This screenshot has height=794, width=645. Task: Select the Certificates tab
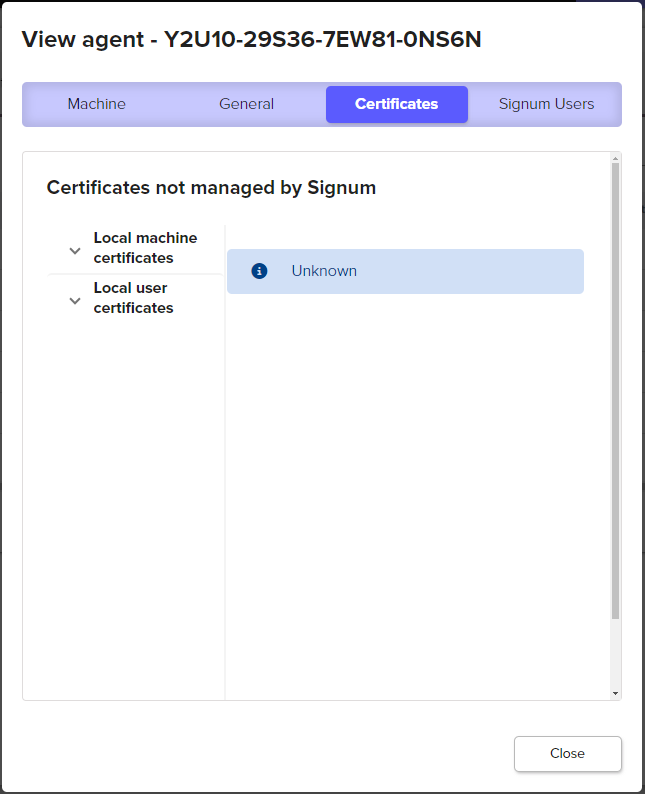pyautogui.click(x=397, y=104)
